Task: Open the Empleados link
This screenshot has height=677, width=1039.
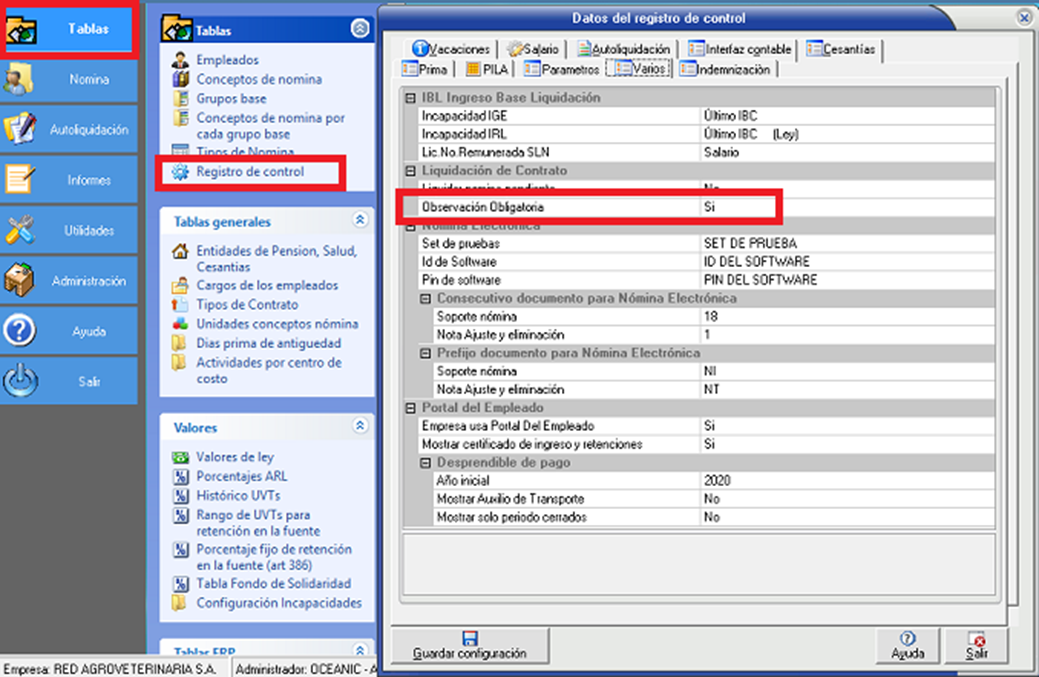Action: point(227,60)
